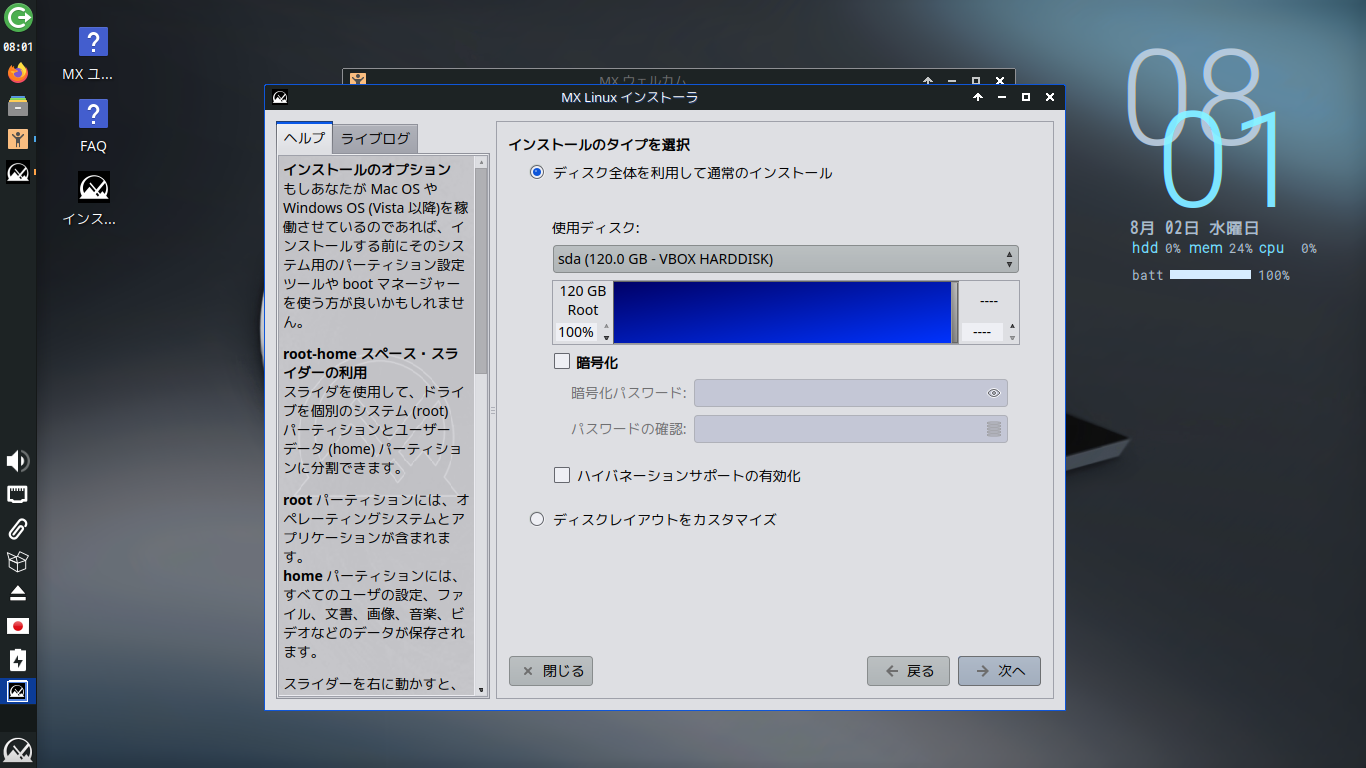Click the highlighted workspace pager icon
The width and height of the screenshot is (1366, 768).
pyautogui.click(x=18, y=691)
